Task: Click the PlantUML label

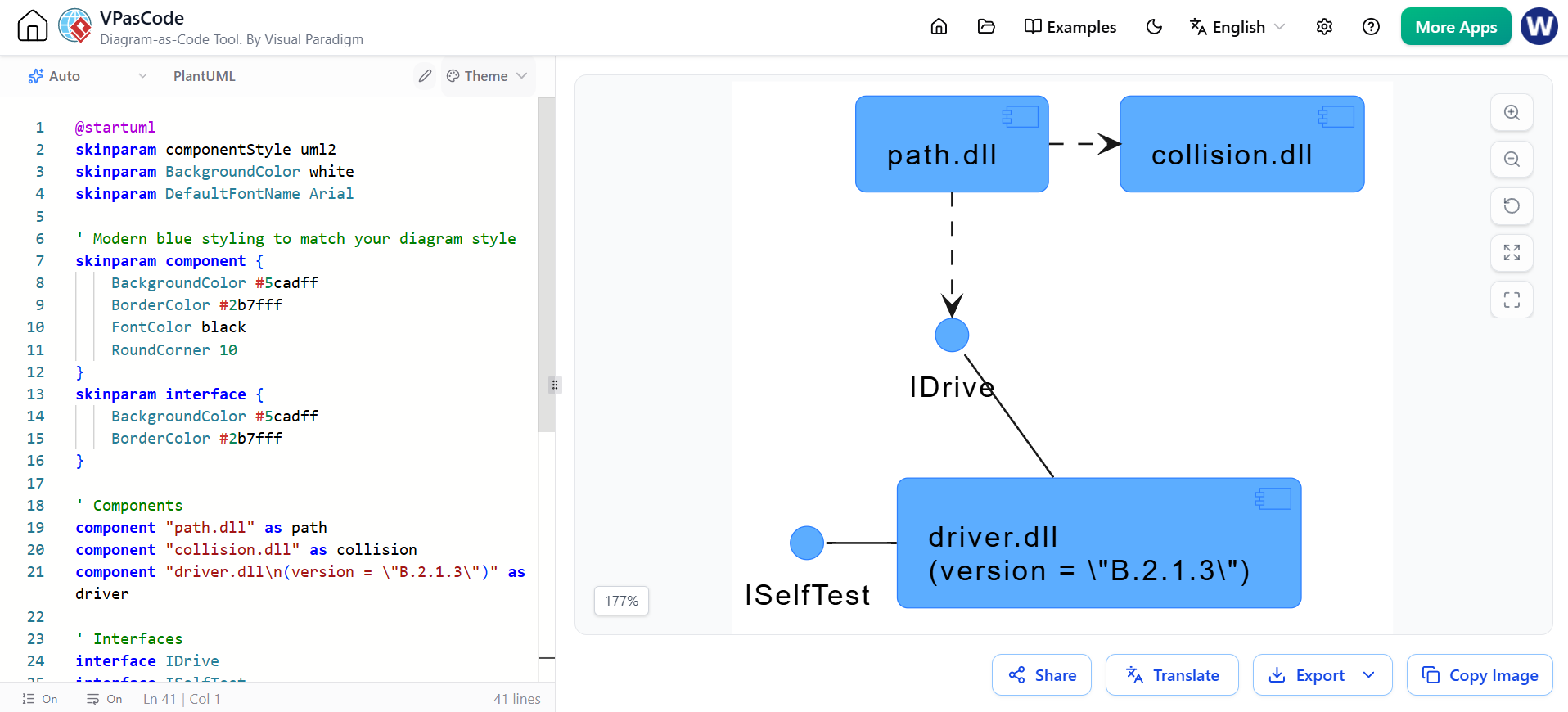Action: click(205, 76)
